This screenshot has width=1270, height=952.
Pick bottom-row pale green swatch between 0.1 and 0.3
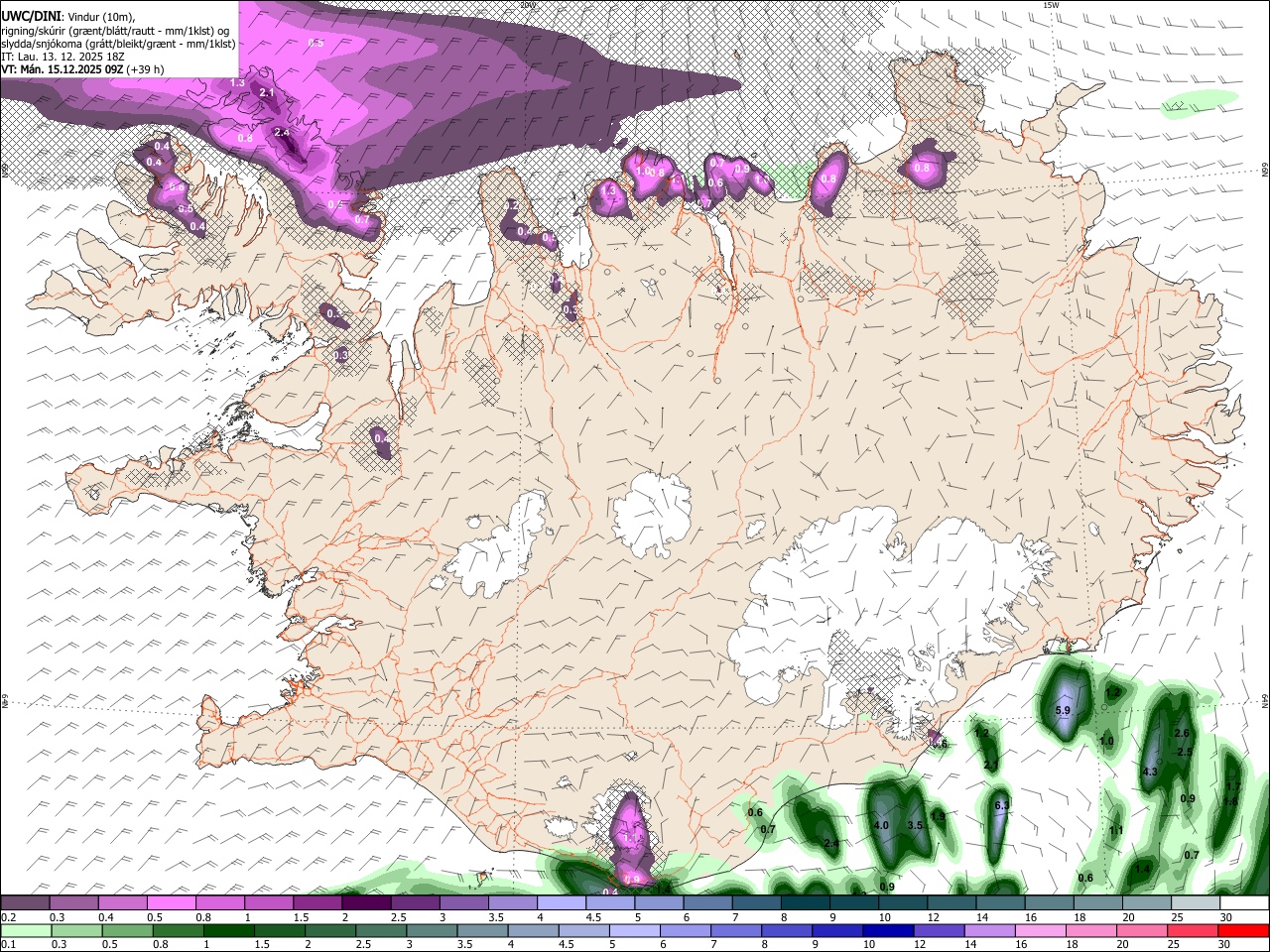pos(25,930)
